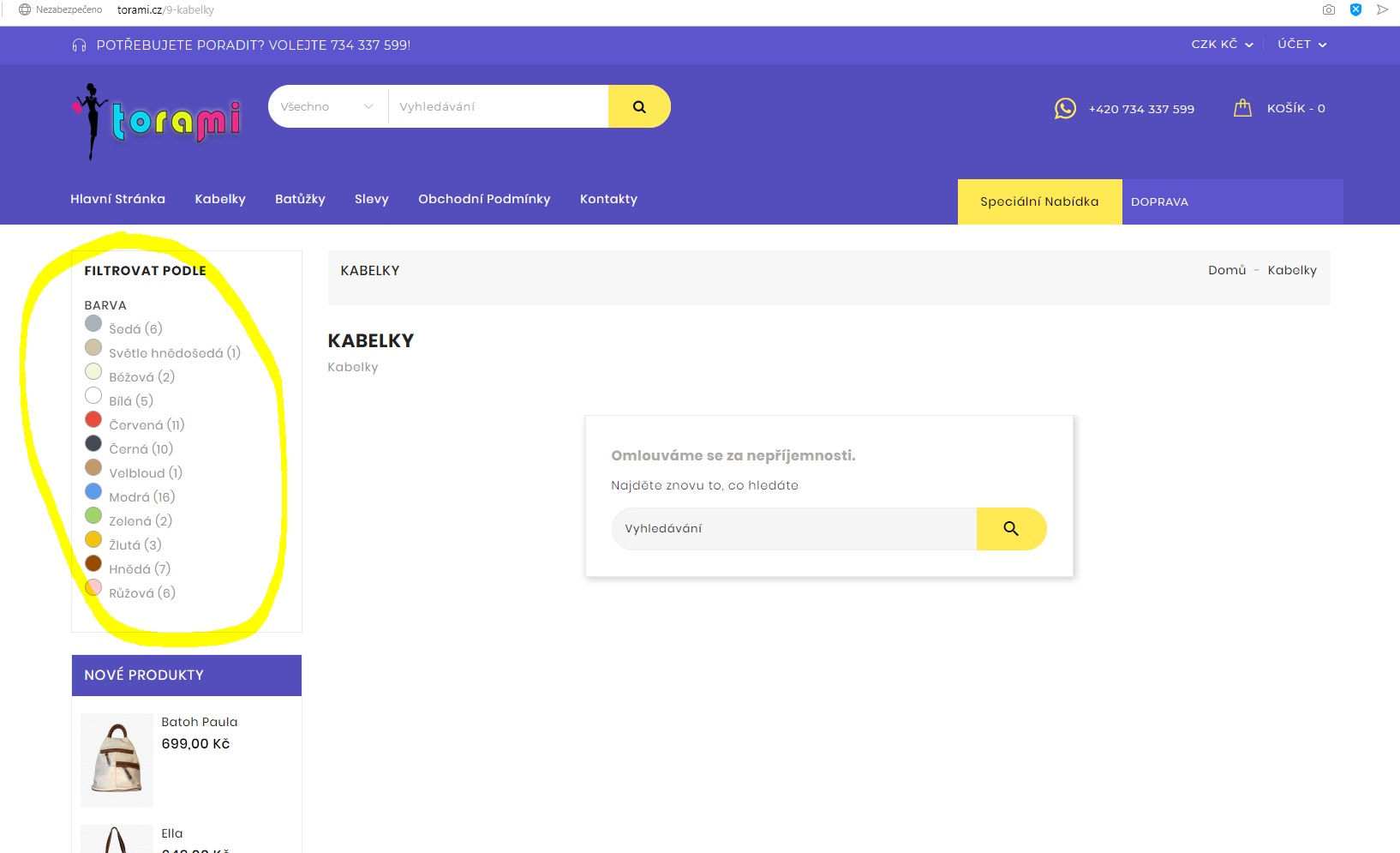Click the Ella product thumbnail
The image size is (1400, 853).
117,839
